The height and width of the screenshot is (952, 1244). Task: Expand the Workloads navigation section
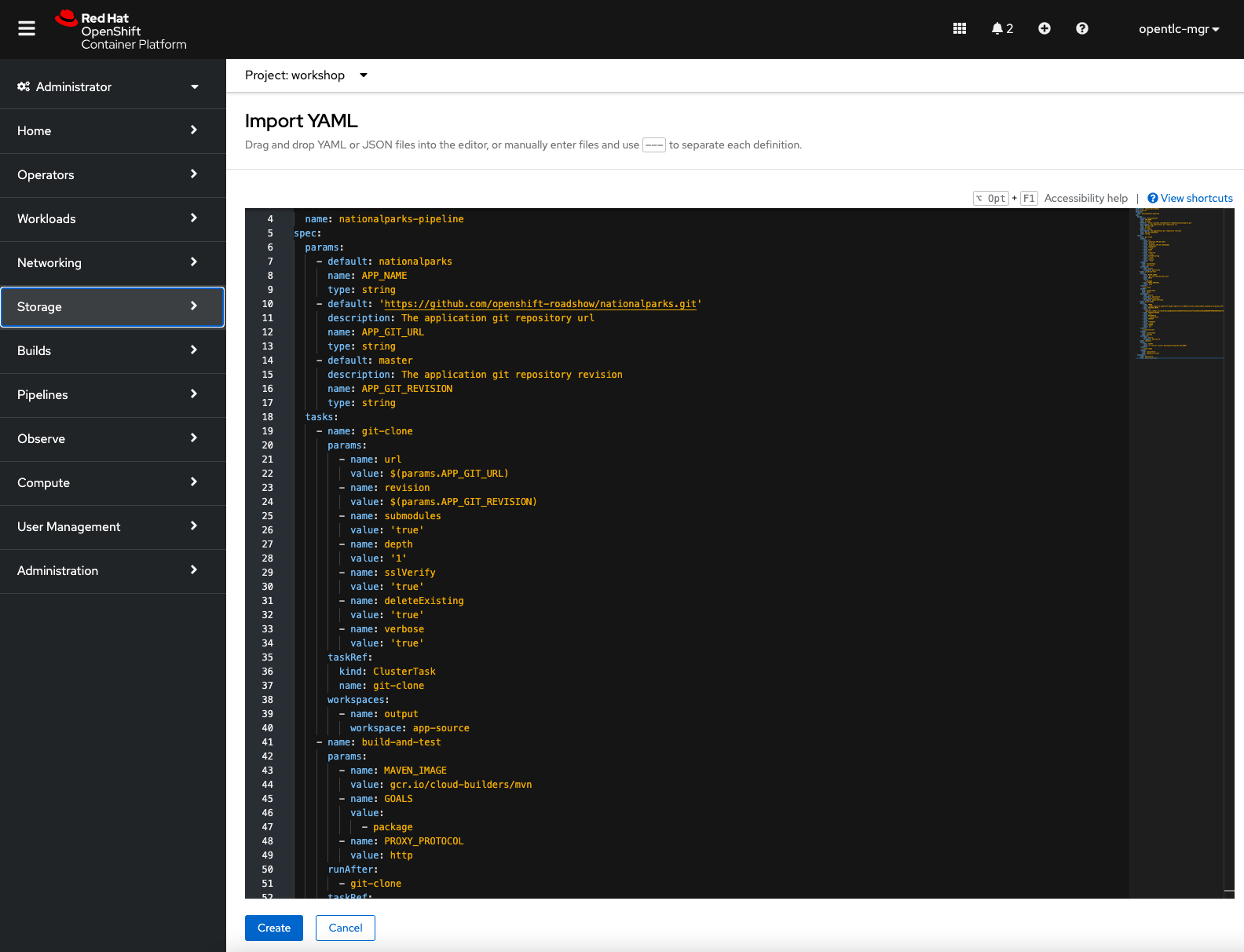pos(113,218)
